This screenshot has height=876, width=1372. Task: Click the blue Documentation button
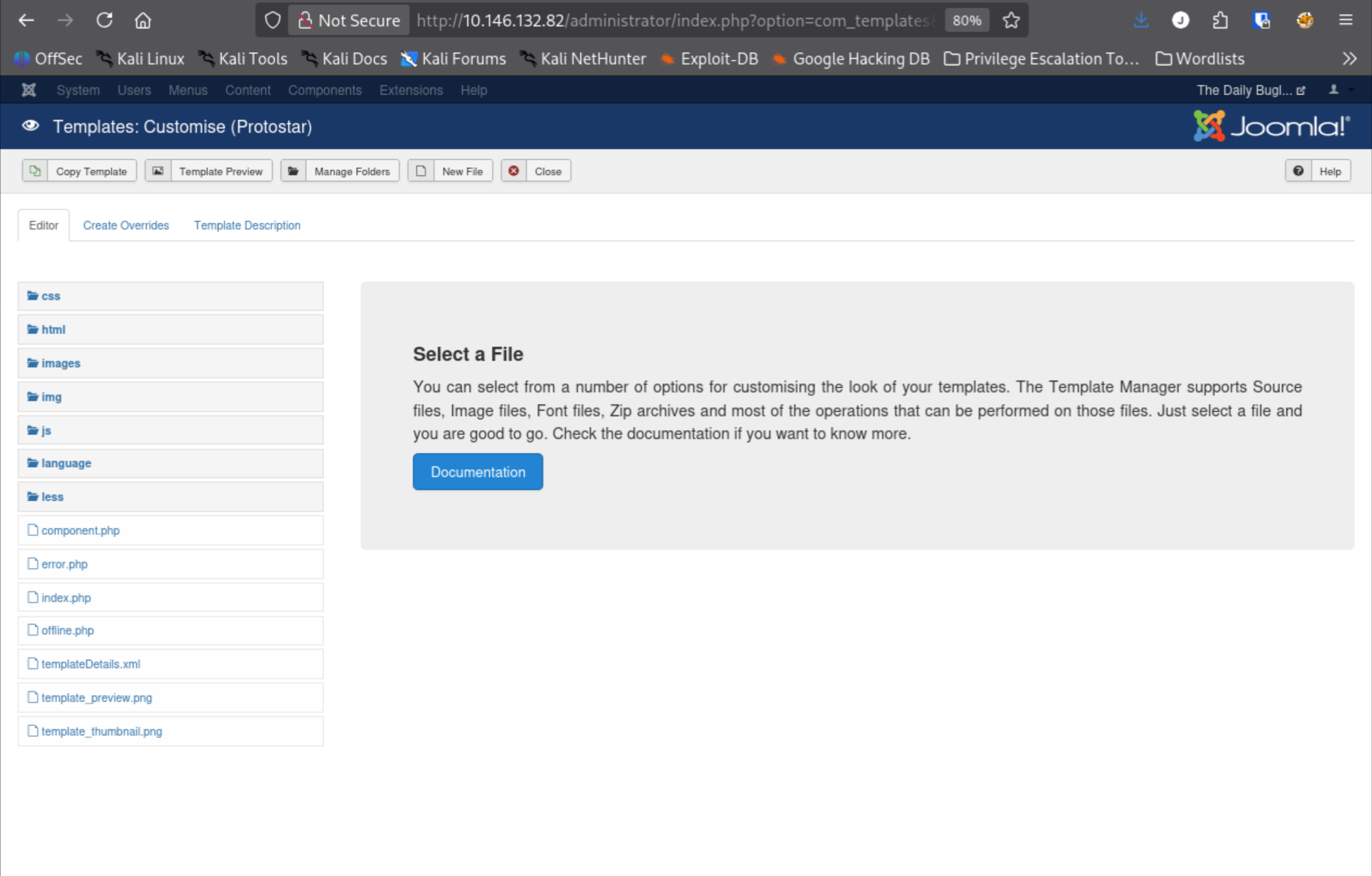478,472
